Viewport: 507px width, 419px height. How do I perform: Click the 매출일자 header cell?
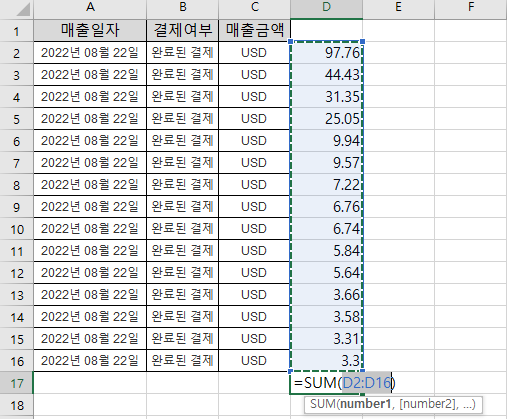pyautogui.click(x=90, y=30)
